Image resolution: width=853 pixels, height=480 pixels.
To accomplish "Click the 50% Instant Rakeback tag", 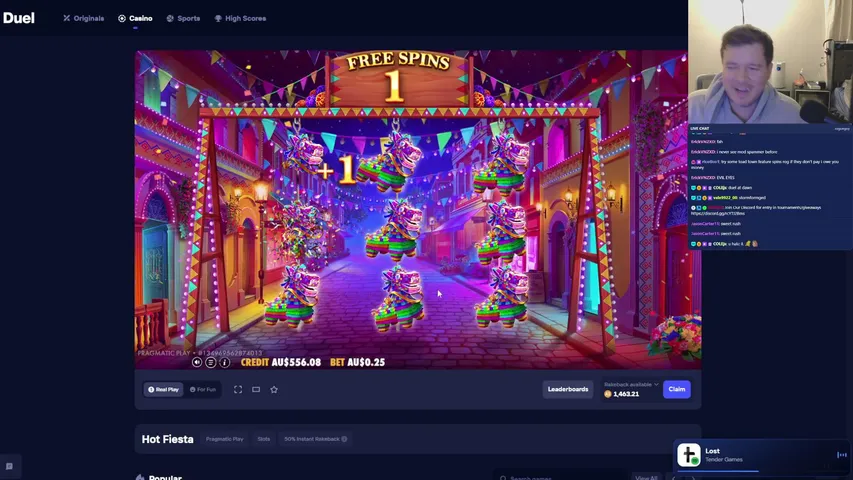I will tap(315, 439).
